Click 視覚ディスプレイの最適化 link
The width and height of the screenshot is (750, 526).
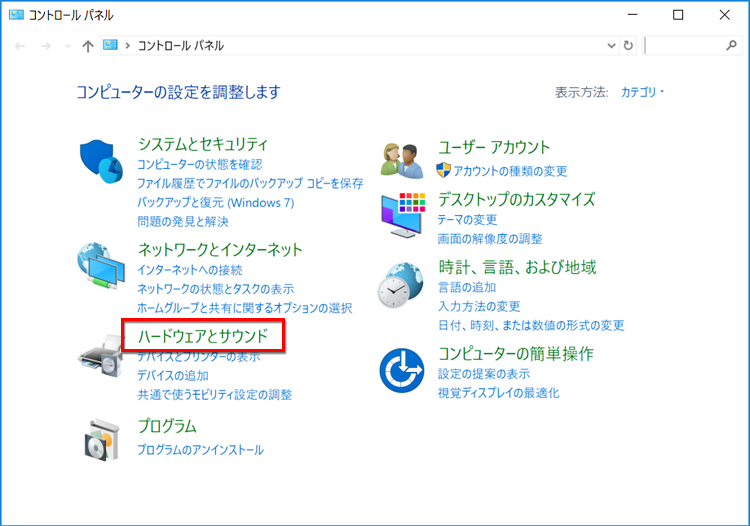[499, 393]
